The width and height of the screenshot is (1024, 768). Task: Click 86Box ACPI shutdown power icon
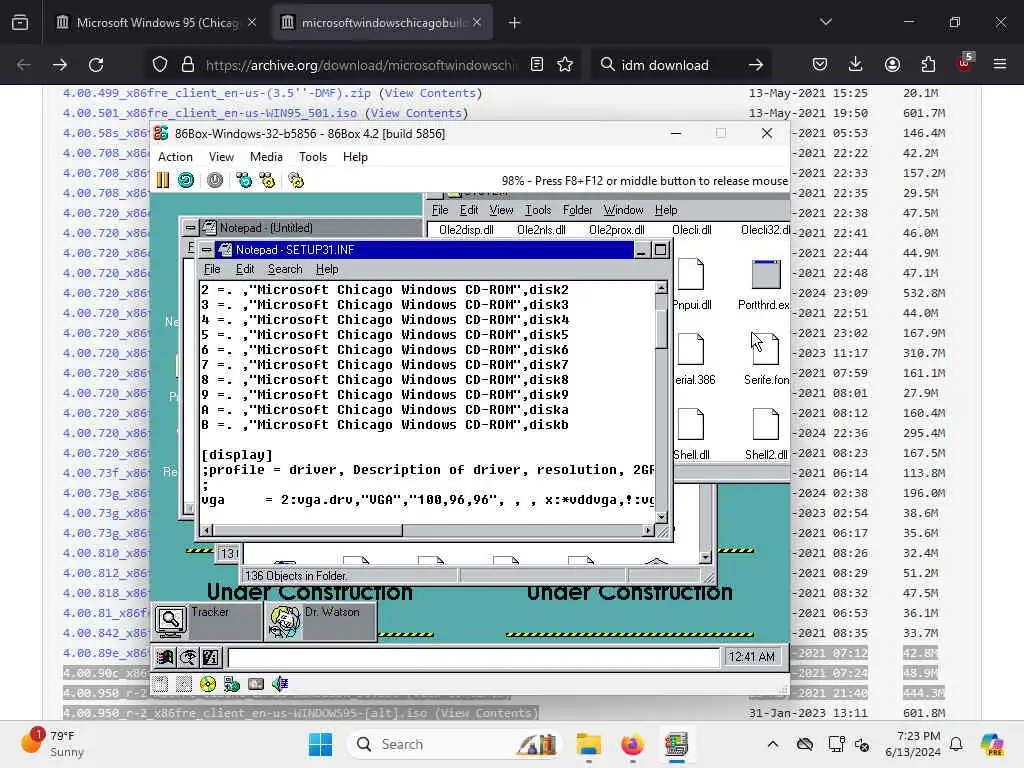click(215, 180)
